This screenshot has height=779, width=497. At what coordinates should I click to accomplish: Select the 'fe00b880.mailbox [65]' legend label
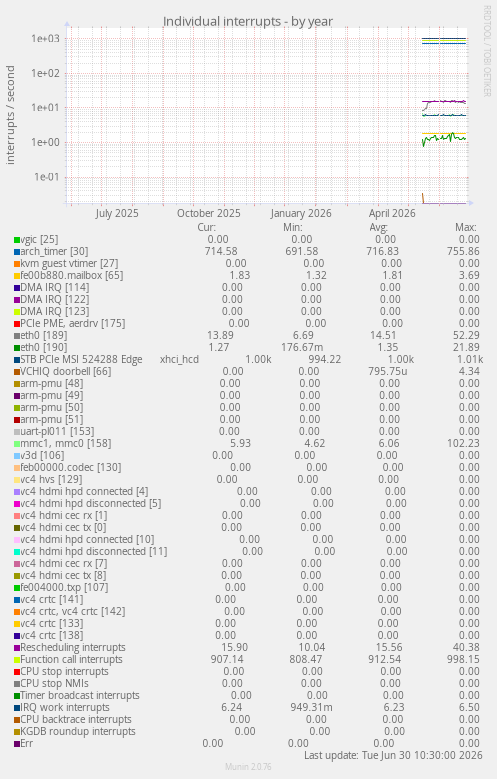point(72,275)
